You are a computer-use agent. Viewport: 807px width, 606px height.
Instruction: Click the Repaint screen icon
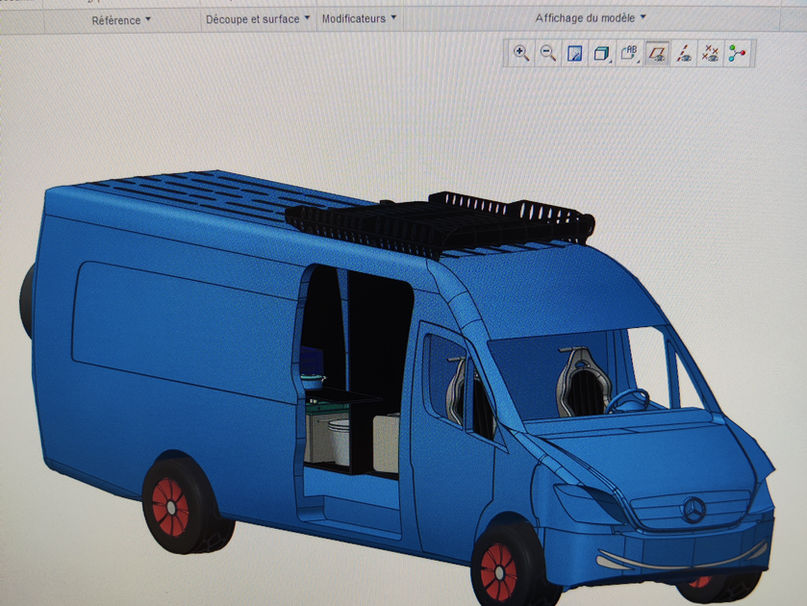574,54
